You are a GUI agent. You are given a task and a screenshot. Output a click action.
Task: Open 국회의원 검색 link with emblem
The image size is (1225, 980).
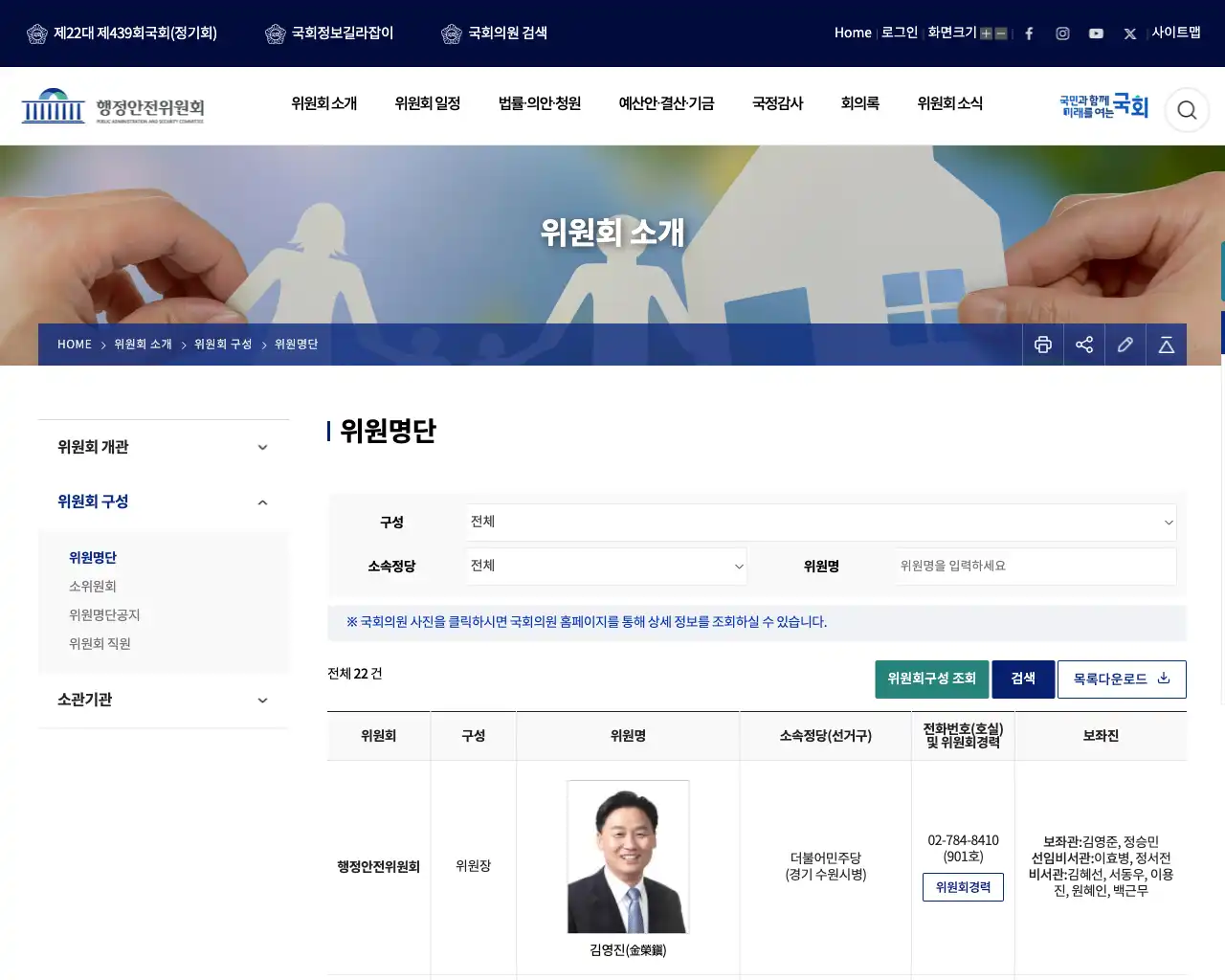[x=494, y=33]
